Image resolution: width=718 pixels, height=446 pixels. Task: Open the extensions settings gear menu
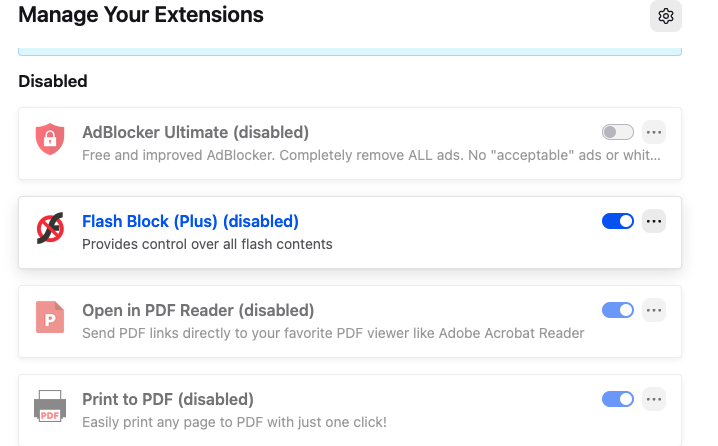[x=666, y=16]
